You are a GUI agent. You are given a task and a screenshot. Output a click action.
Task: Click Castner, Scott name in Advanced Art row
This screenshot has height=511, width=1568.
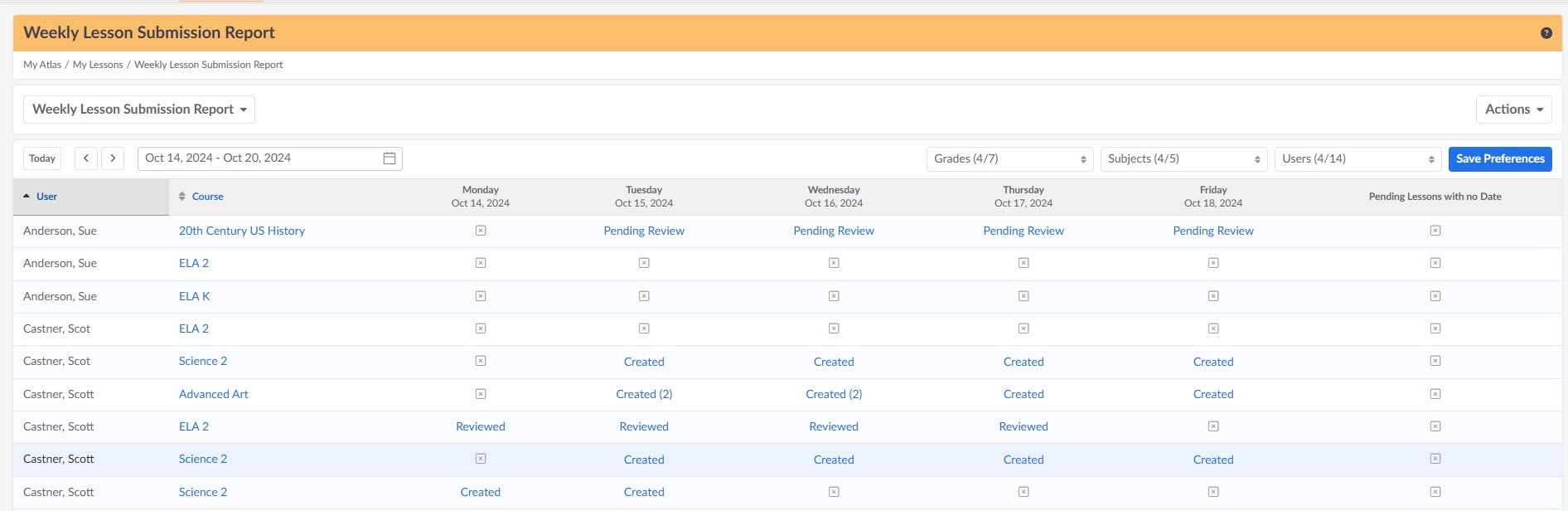point(59,394)
